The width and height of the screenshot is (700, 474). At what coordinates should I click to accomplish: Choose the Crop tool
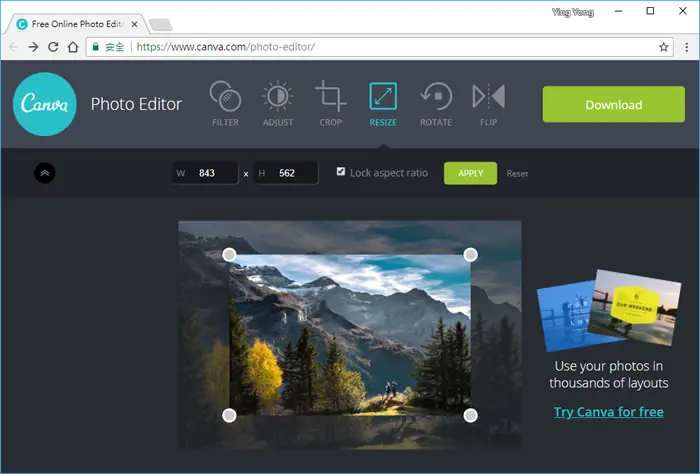[330, 103]
